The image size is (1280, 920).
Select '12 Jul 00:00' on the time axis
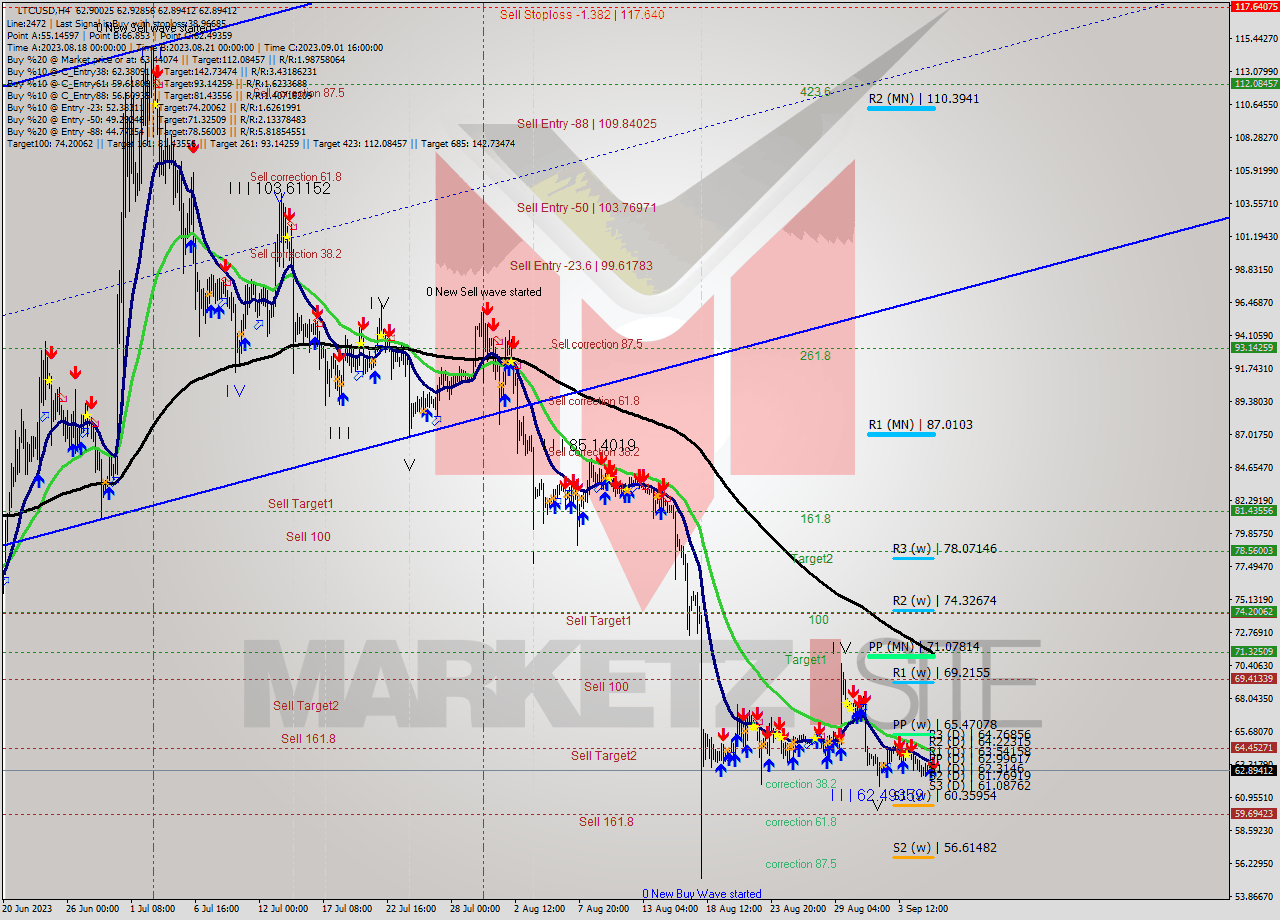coord(283,909)
